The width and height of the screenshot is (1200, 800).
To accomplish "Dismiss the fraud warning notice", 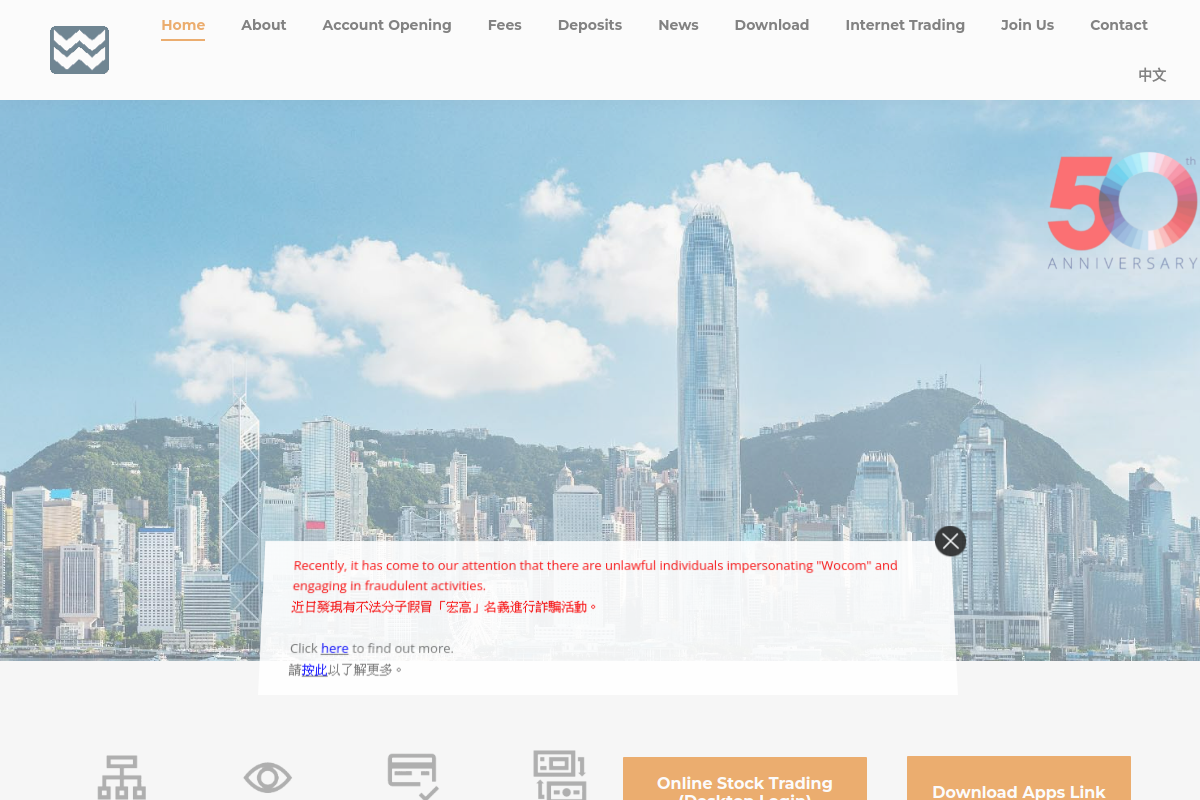I will 950,540.
